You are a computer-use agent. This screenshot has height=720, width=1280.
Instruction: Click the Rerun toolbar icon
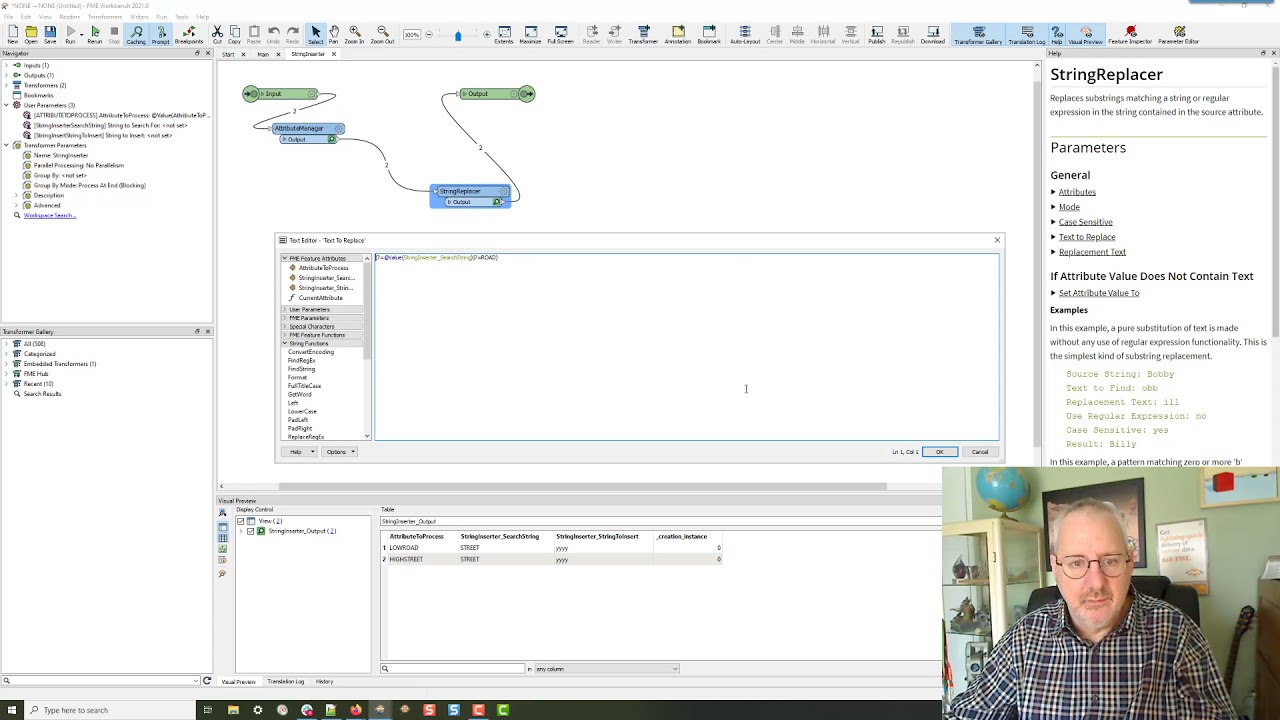point(95,35)
